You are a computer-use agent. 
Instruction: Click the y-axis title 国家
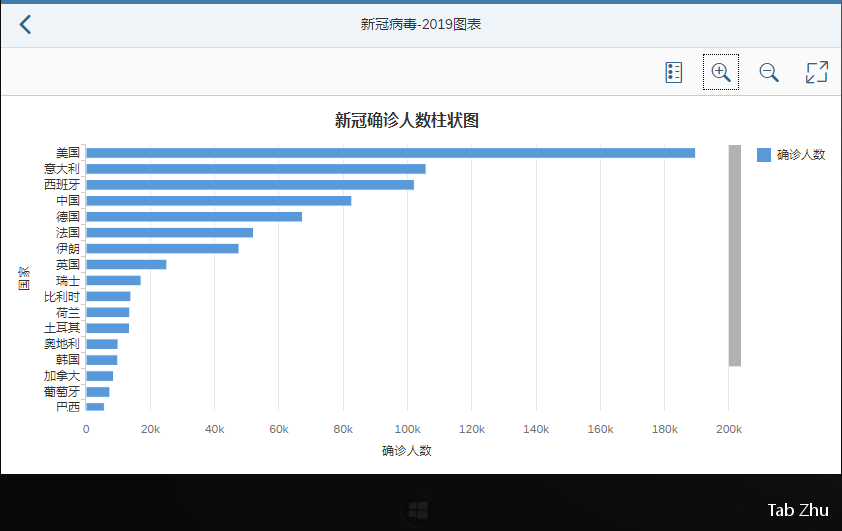pos(24,278)
